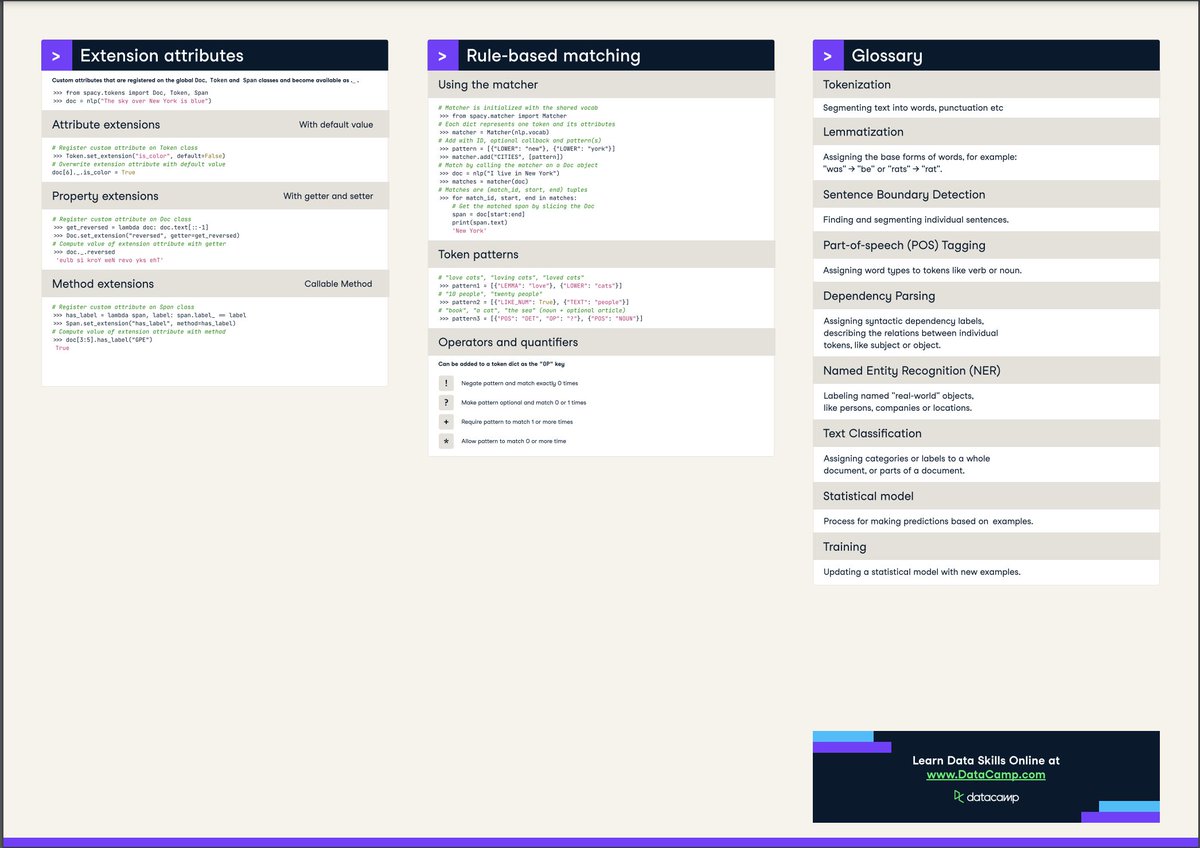
Task: Click the purple strip at the screen bottom
Action: point(600,841)
